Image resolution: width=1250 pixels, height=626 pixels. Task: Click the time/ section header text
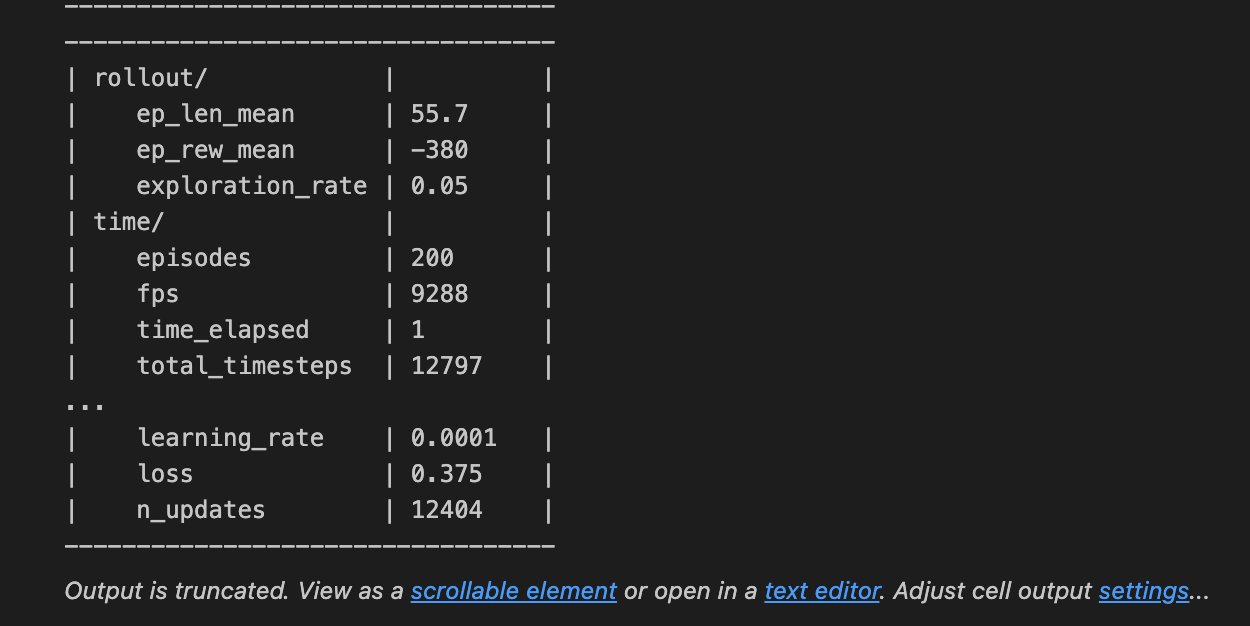tap(129, 222)
